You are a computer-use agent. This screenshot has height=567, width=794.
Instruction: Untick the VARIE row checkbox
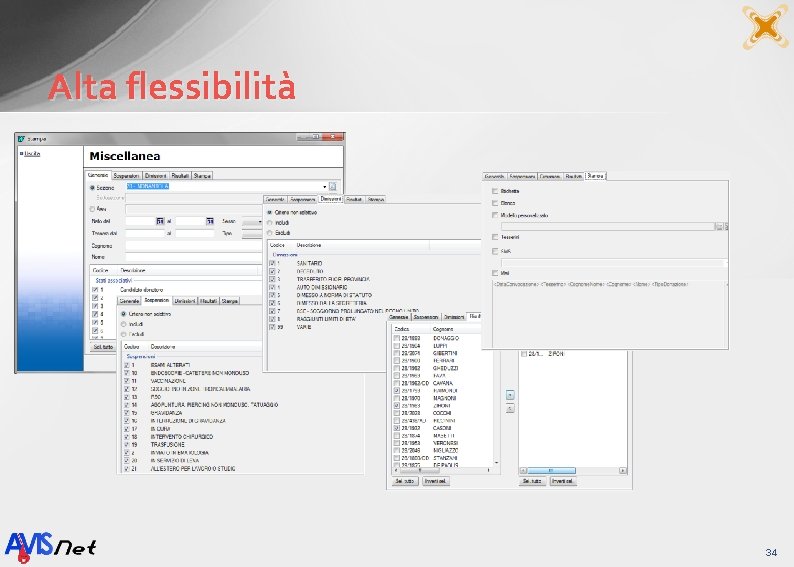[272, 327]
